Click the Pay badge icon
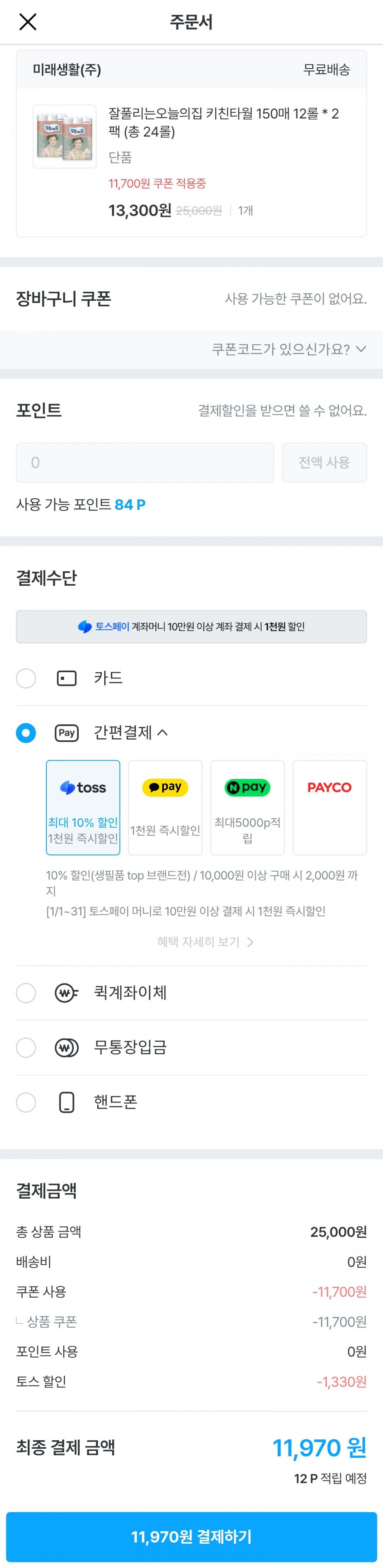Screen dimensions: 383x1568 click(x=66, y=733)
